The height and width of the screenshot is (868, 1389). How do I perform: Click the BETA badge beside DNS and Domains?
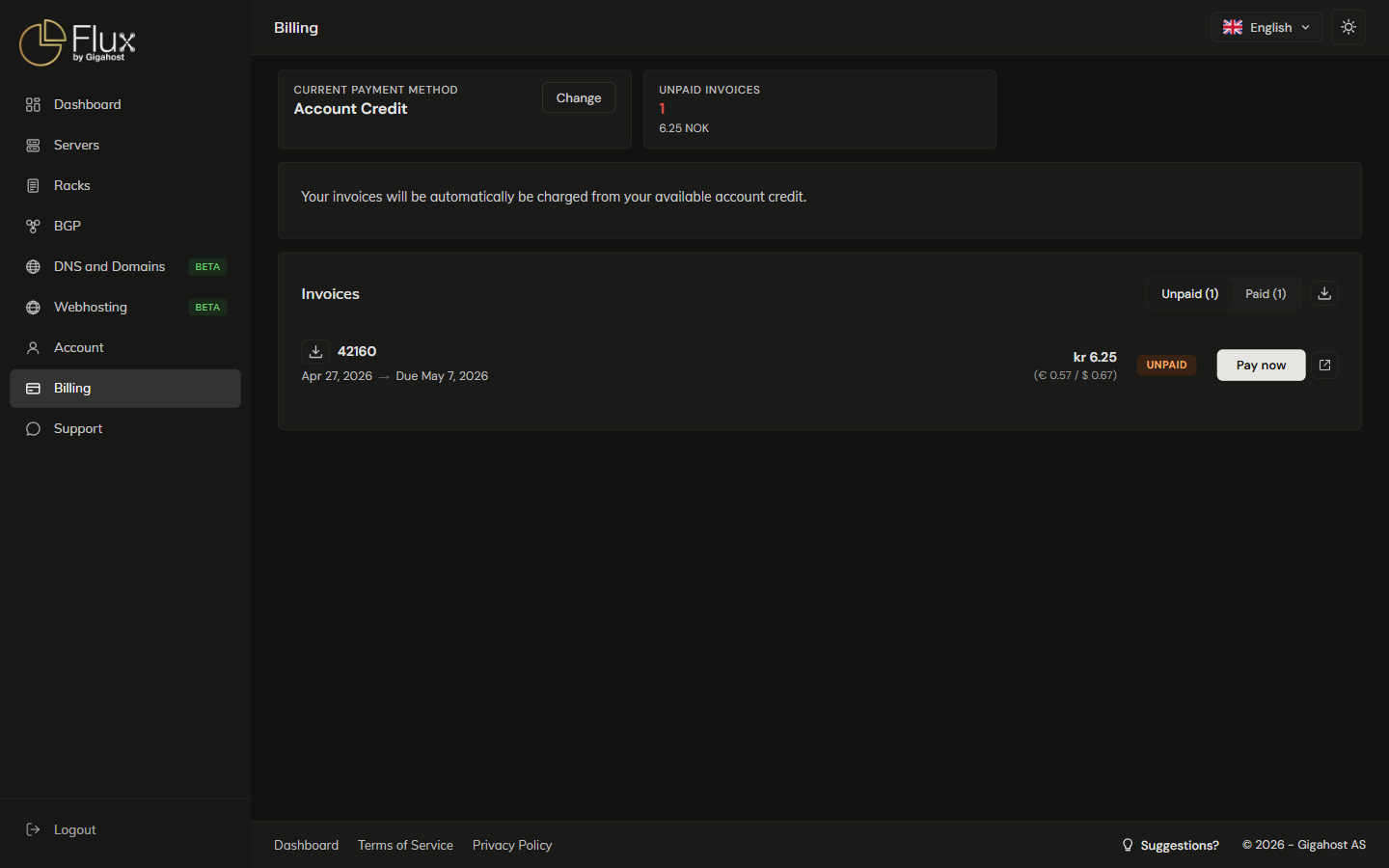click(207, 266)
